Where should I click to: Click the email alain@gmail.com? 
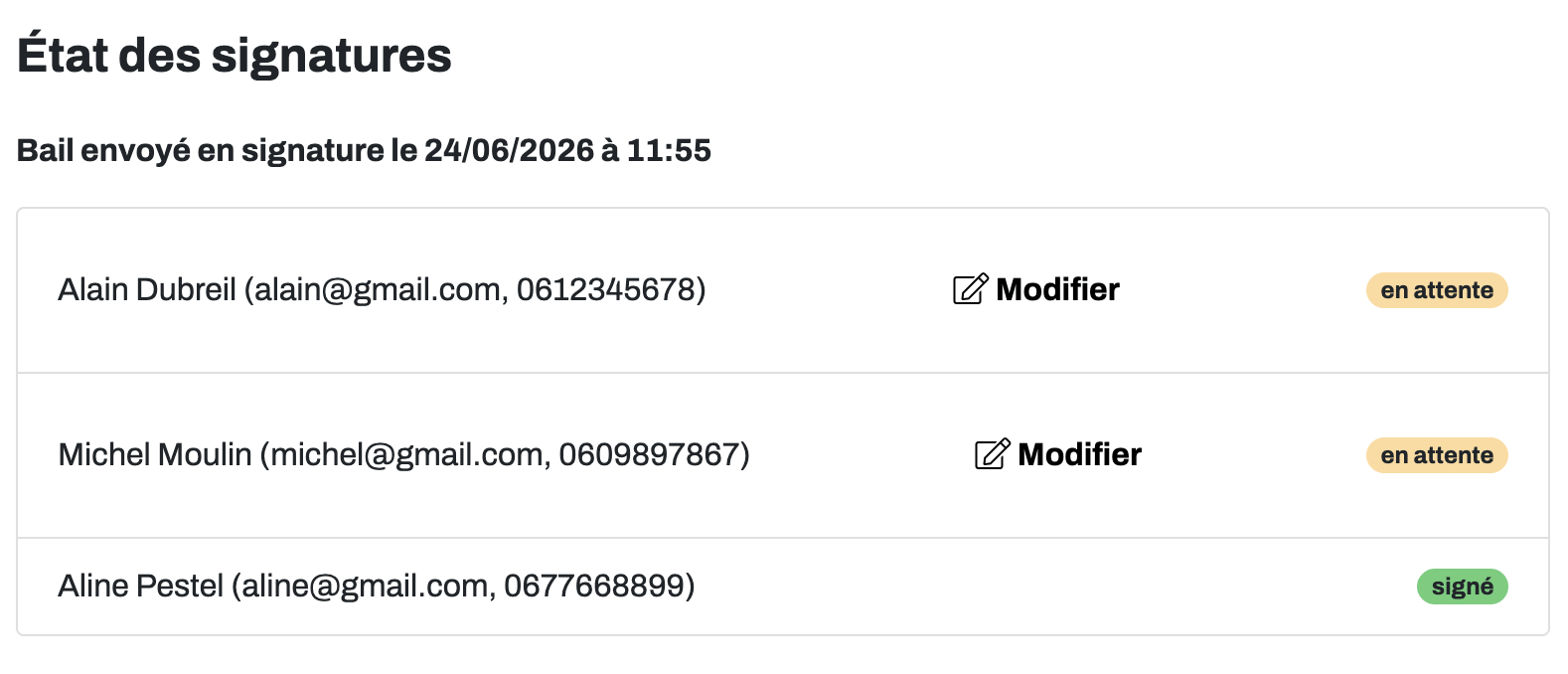tap(378, 289)
